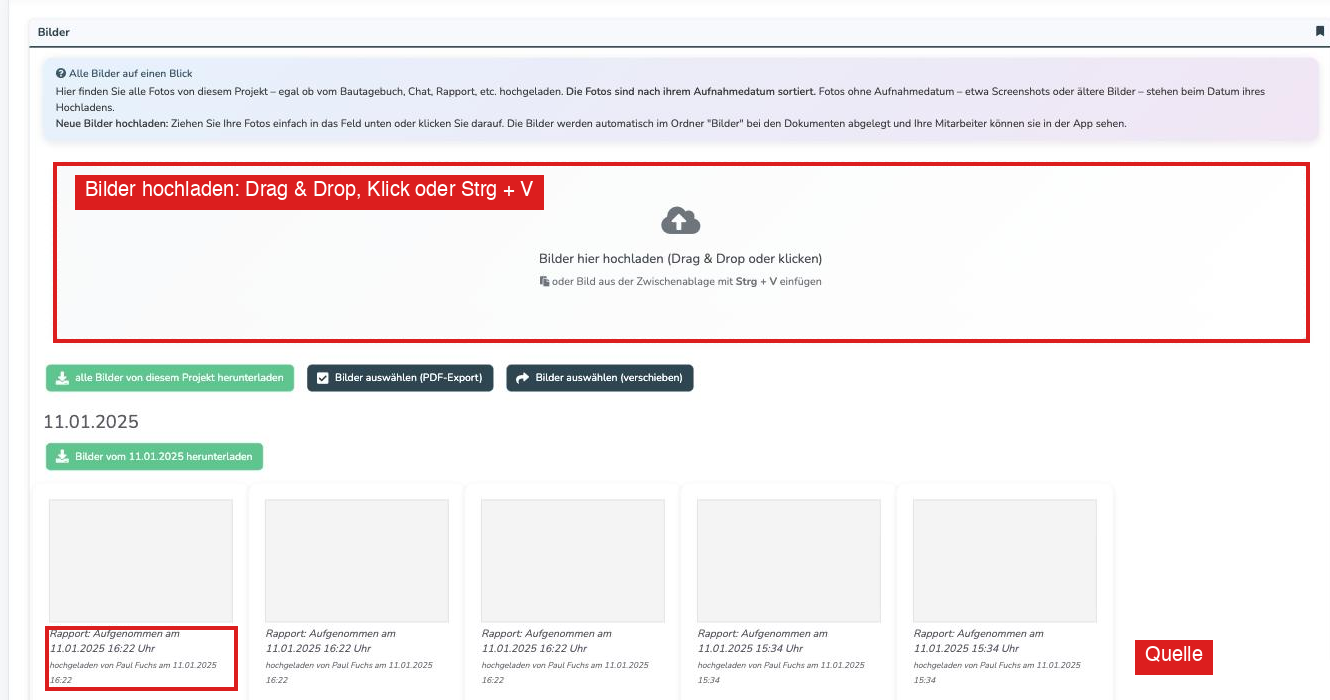This screenshot has width=1330, height=700.
Task: Open "Bilder auswählen (PDF-Export)" selection mode
Action: [x=400, y=378]
